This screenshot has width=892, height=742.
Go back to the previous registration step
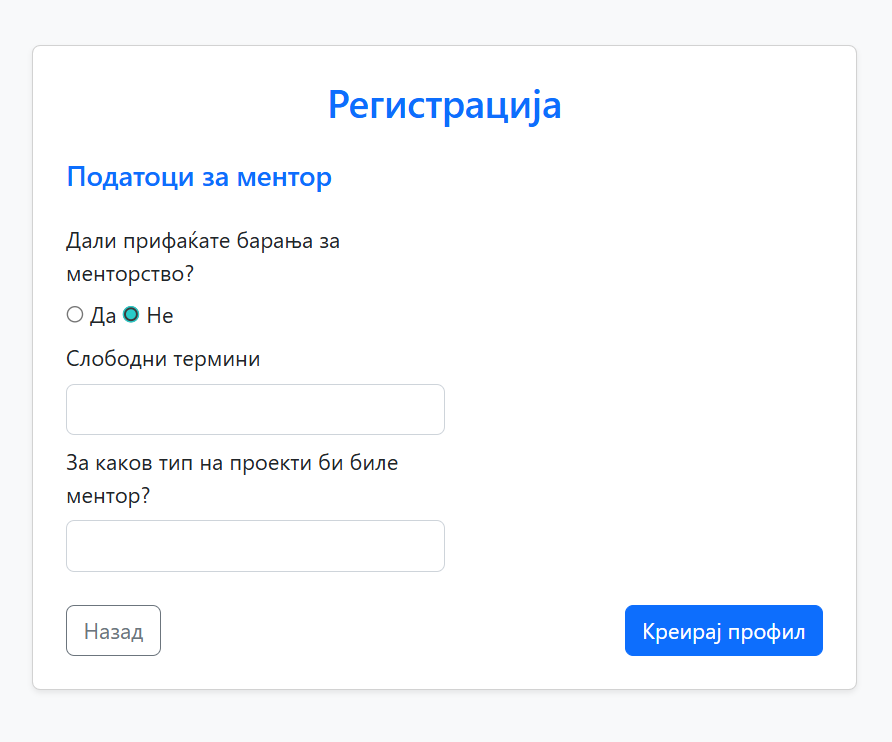(113, 631)
